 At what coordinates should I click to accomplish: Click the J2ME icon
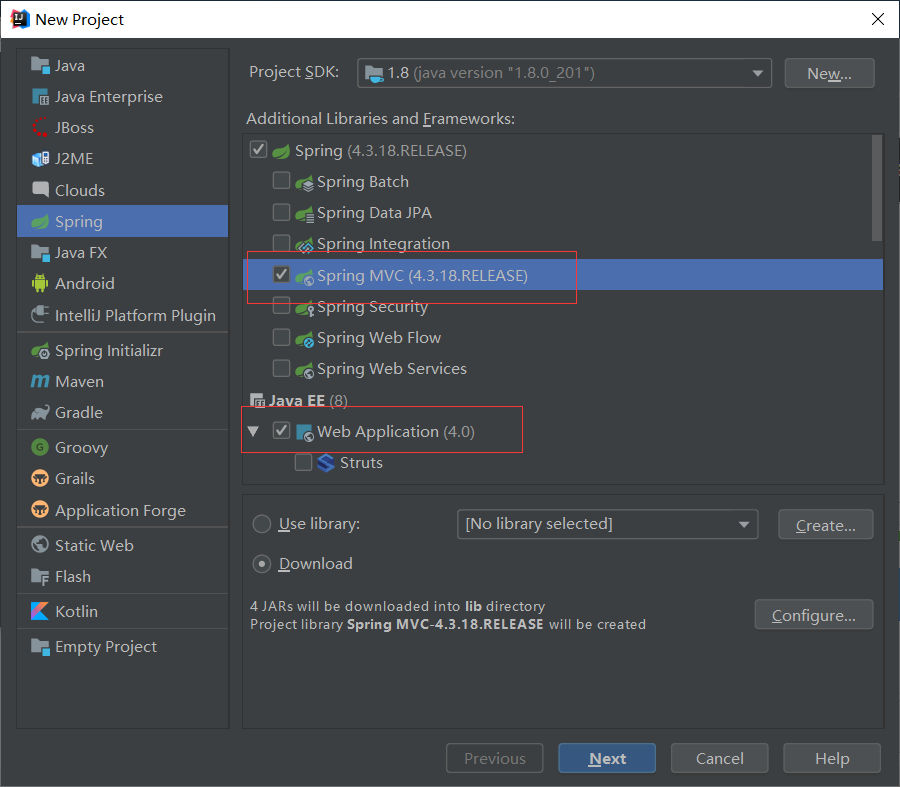pos(40,158)
